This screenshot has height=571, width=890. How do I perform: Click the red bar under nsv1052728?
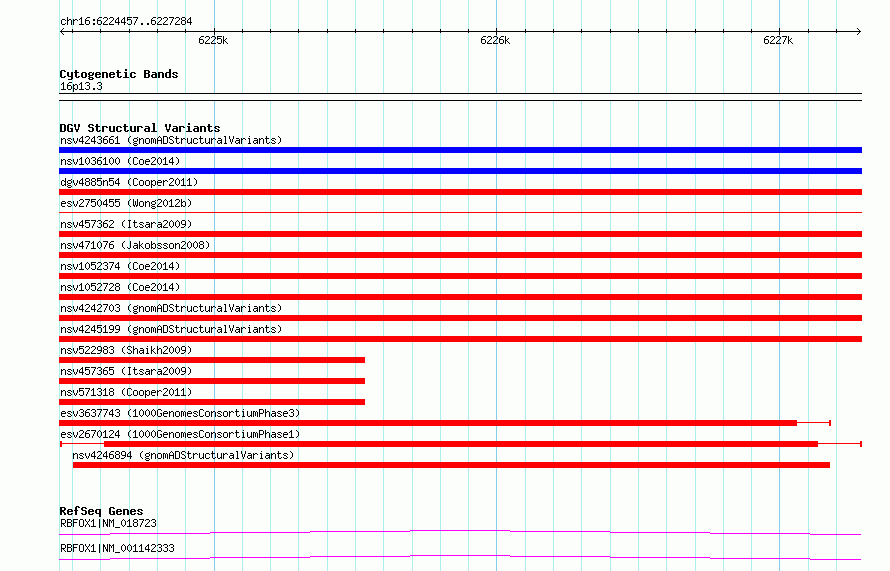coord(460,297)
